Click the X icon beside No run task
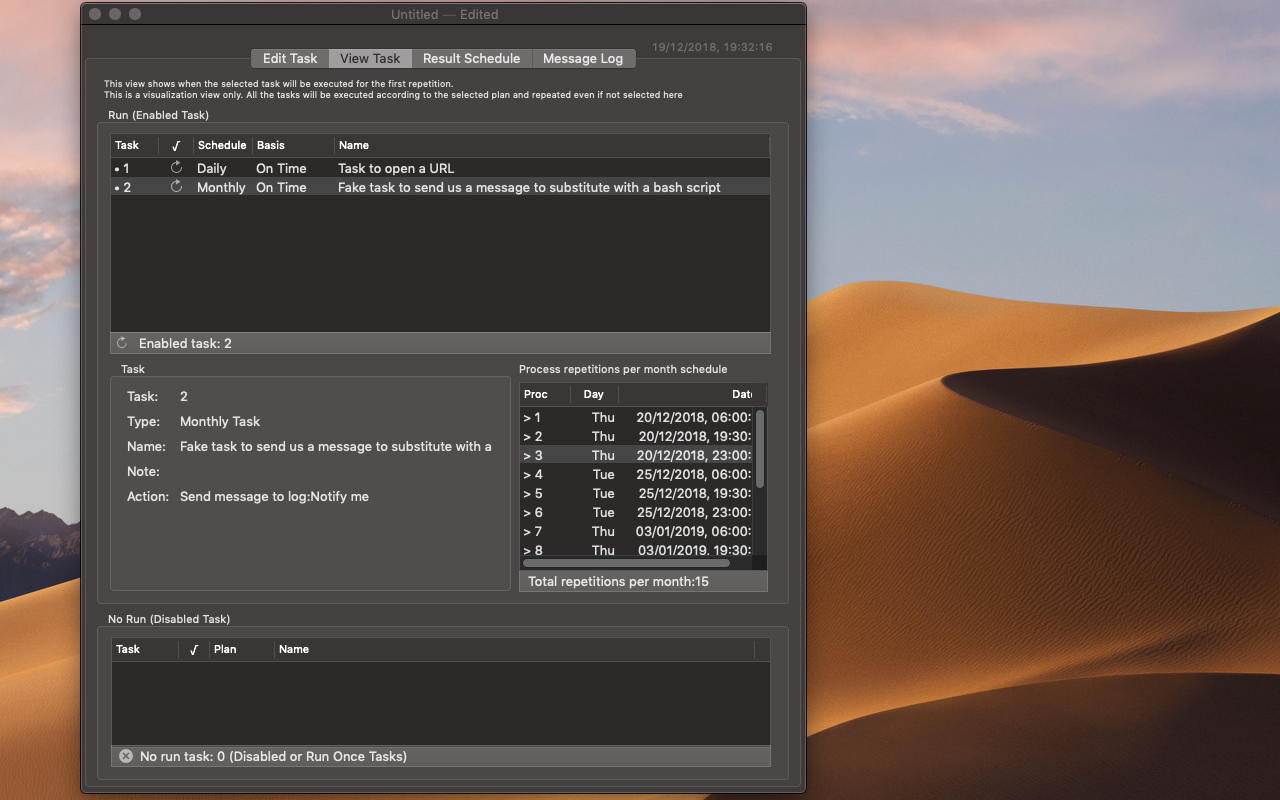 click(x=126, y=756)
